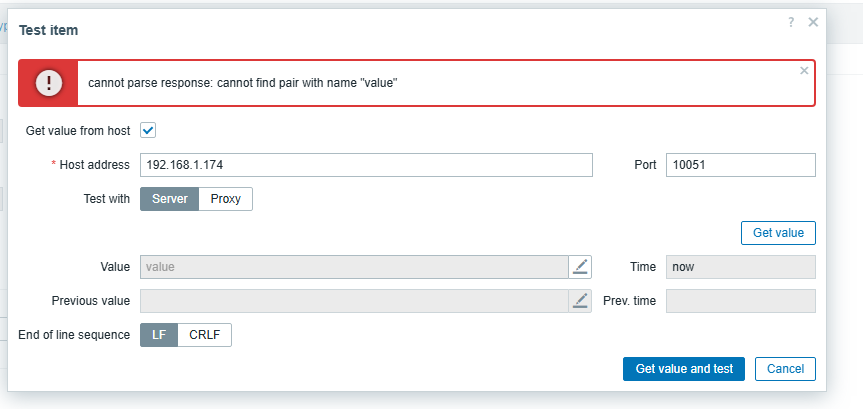The width and height of the screenshot is (863, 409).
Task: Click the Host address input field
Action: (366, 165)
